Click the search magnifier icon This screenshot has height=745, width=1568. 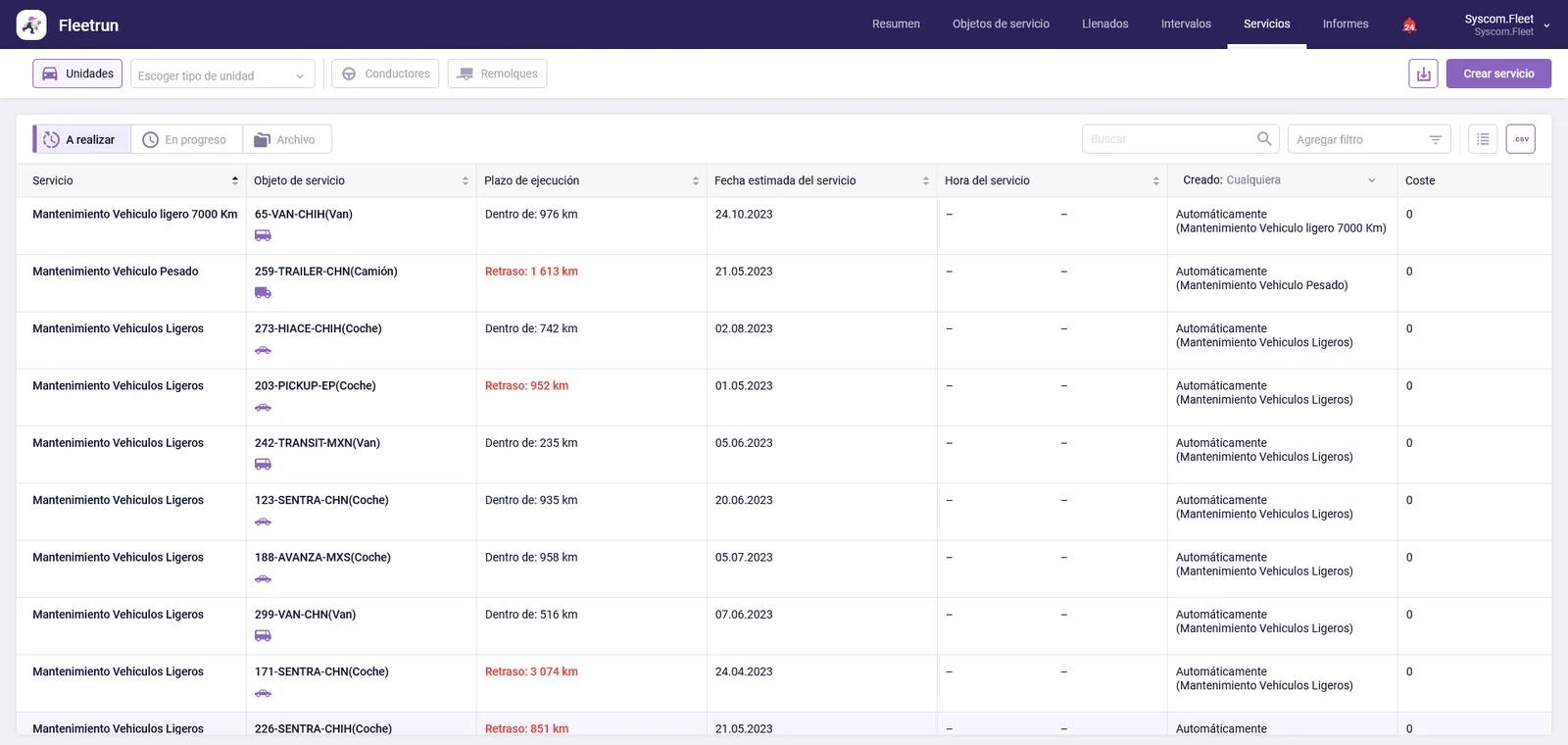1264,139
